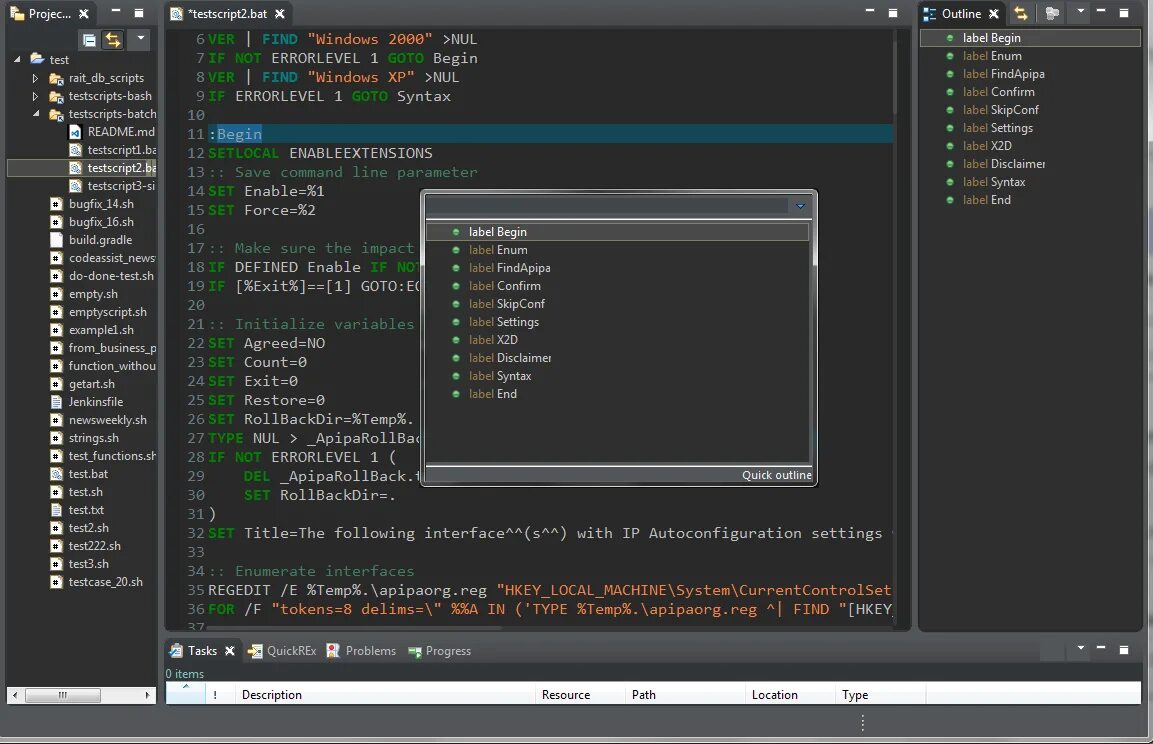Image resolution: width=1153 pixels, height=744 pixels.
Task: Expand the rait_db_scripts folder
Action: coord(35,78)
